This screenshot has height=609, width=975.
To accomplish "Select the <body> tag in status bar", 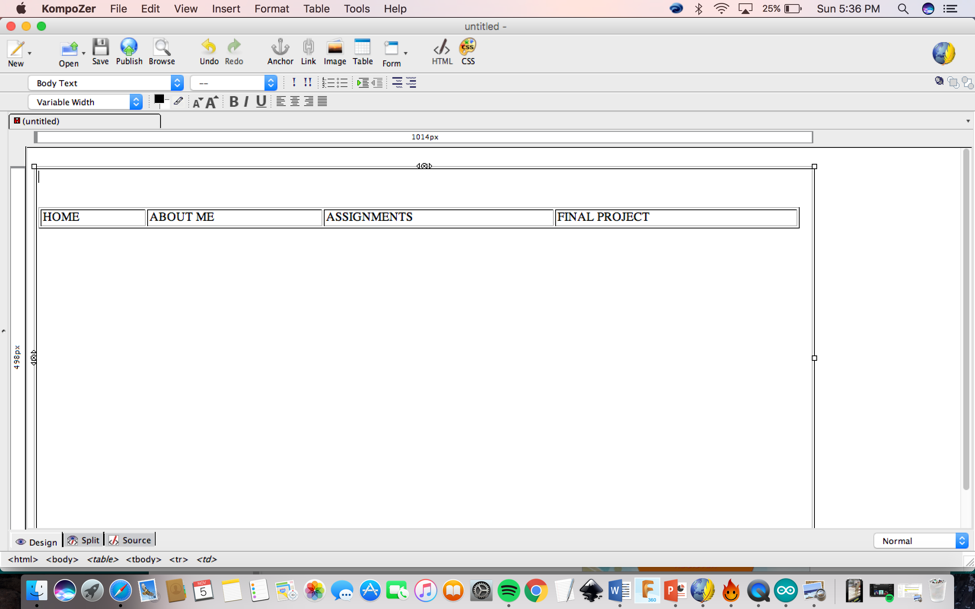I will pyautogui.click(x=62, y=559).
